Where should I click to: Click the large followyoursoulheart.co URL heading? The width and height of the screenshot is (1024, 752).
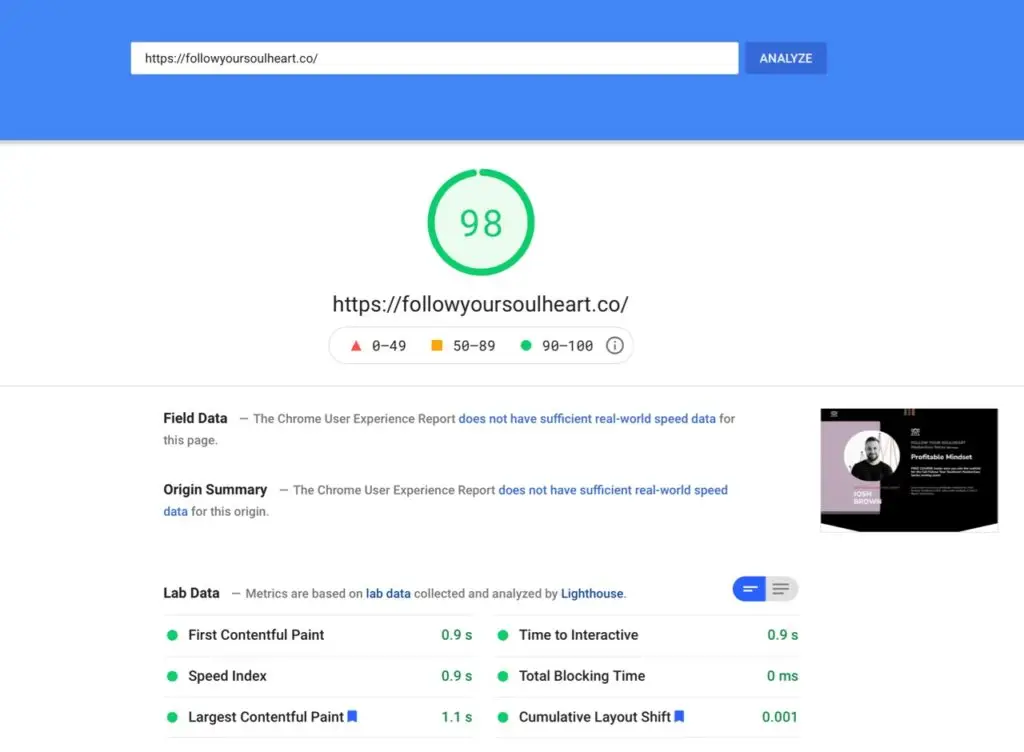pos(481,304)
